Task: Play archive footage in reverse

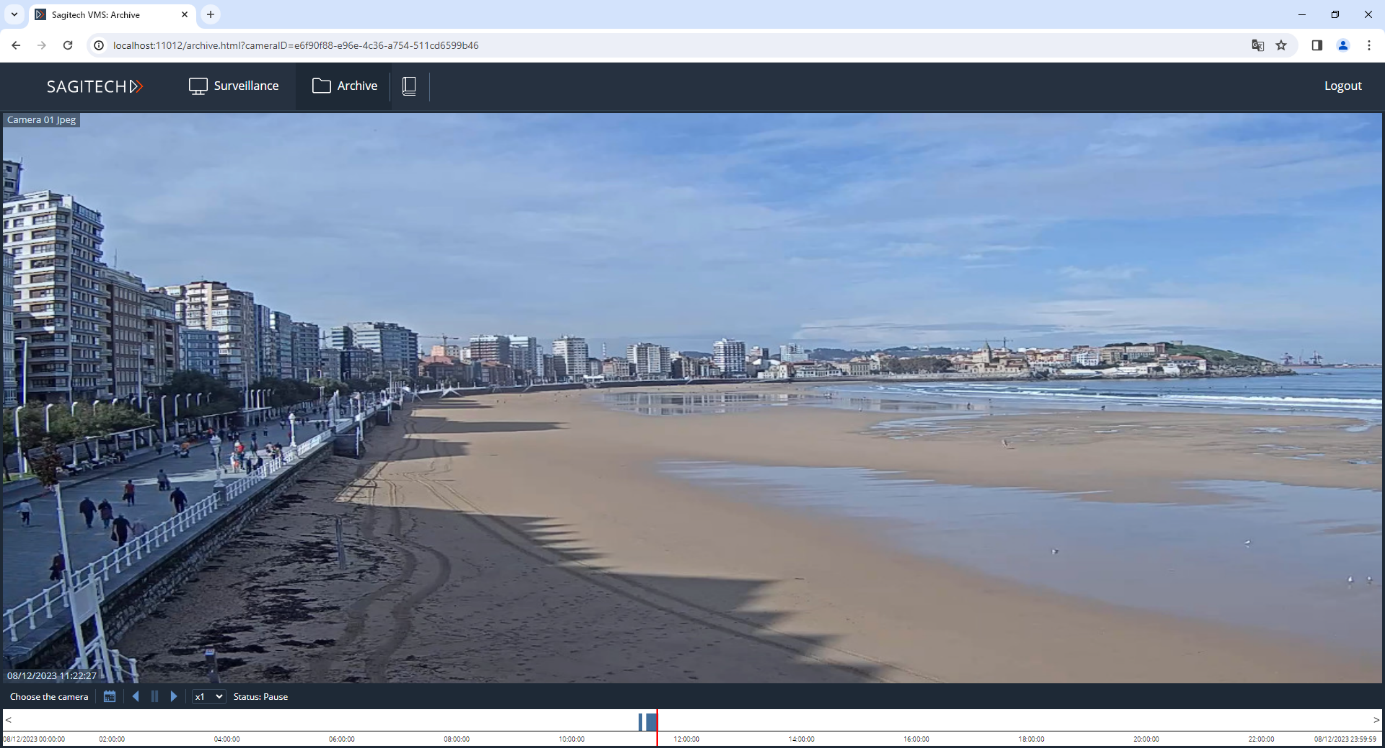Action: 136,697
